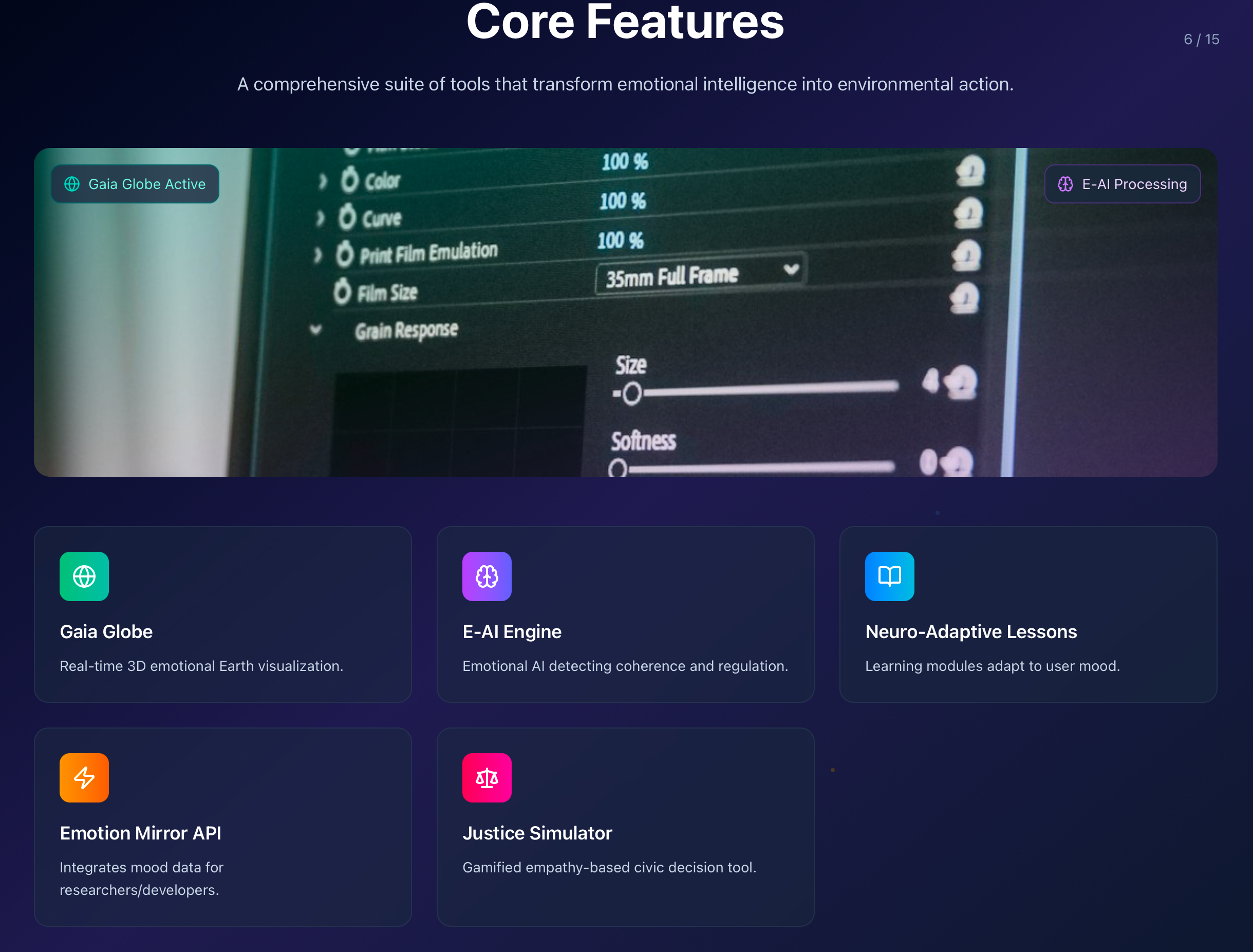Select the Neuro-Adaptive Lessons card title
The width and height of the screenshot is (1253, 952).
970,631
